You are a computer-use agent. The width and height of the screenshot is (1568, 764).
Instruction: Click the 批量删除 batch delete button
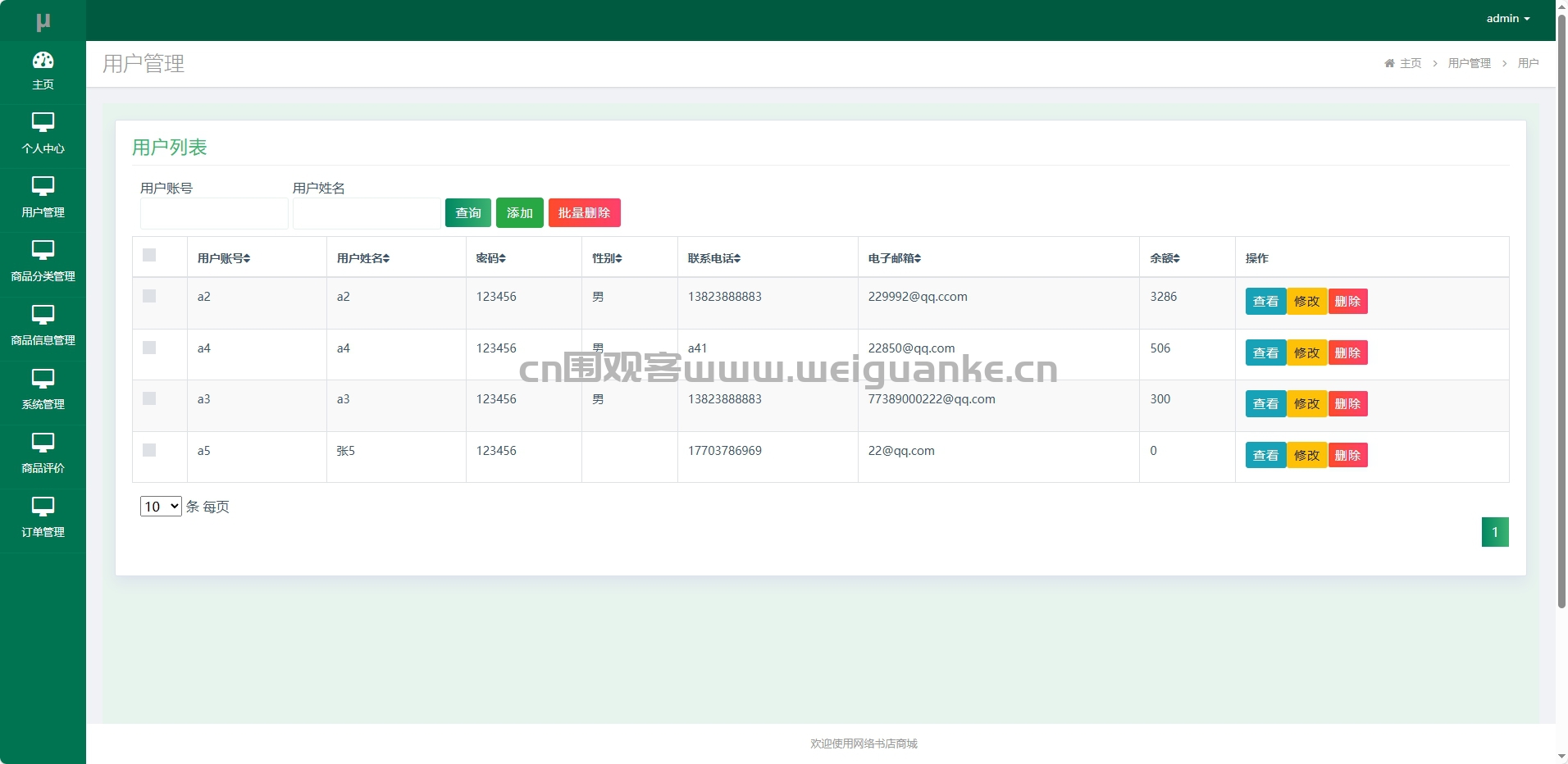(585, 213)
